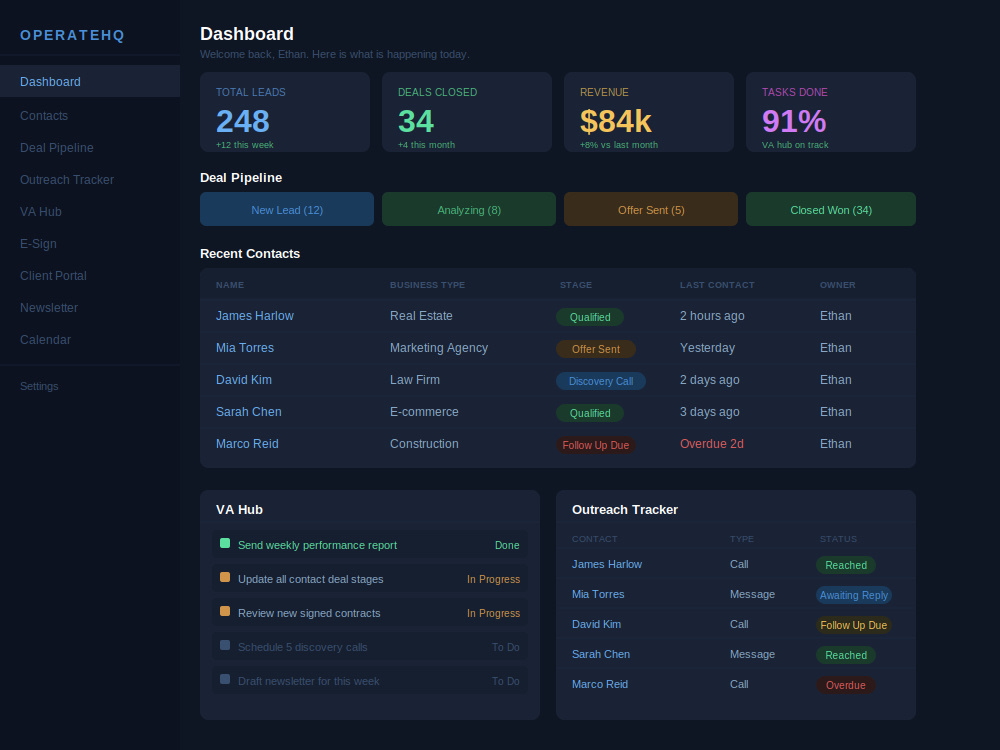1000x750 pixels.
Task: Open David Kim in Recent Contacts
Action: (244, 379)
